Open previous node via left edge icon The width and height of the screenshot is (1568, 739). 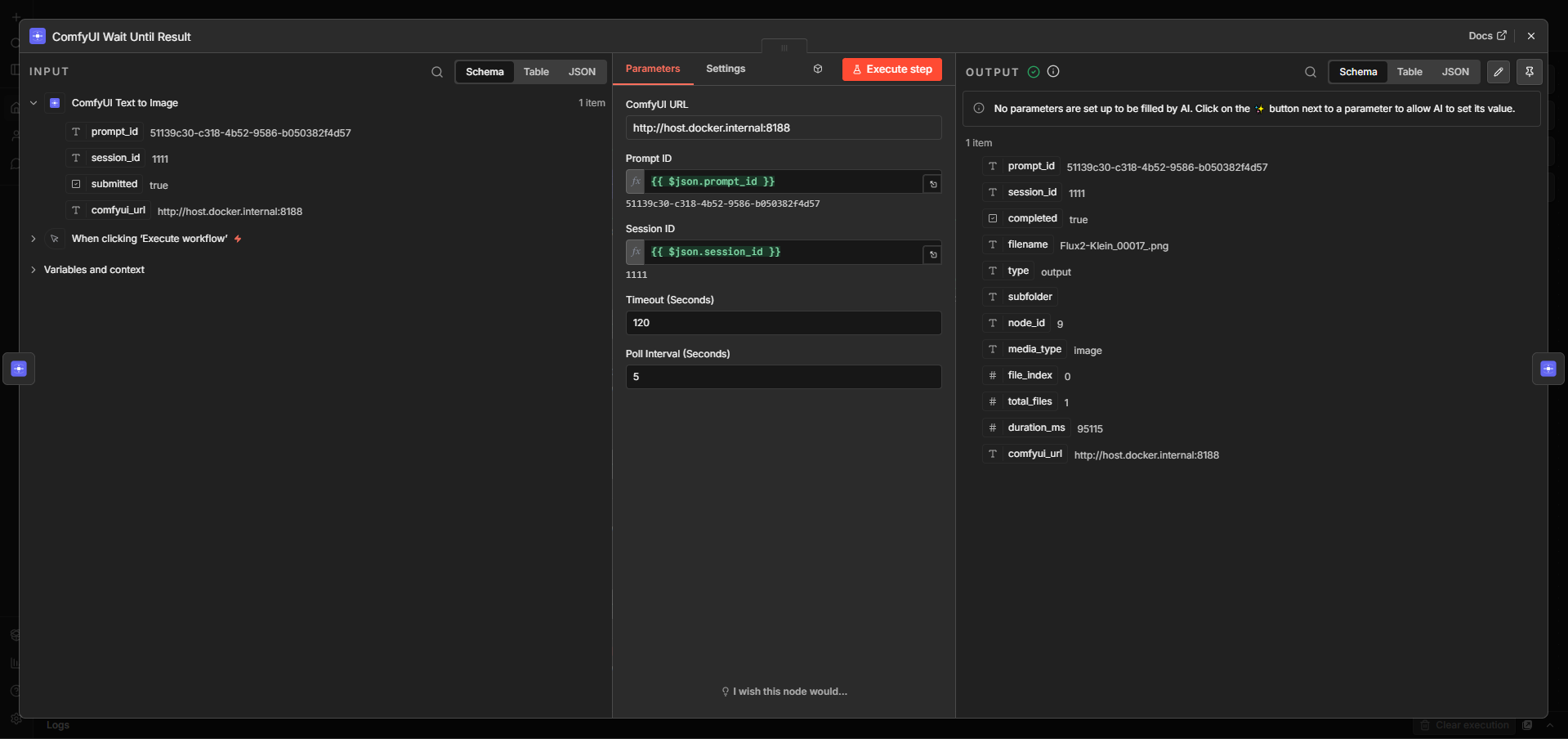(19, 369)
